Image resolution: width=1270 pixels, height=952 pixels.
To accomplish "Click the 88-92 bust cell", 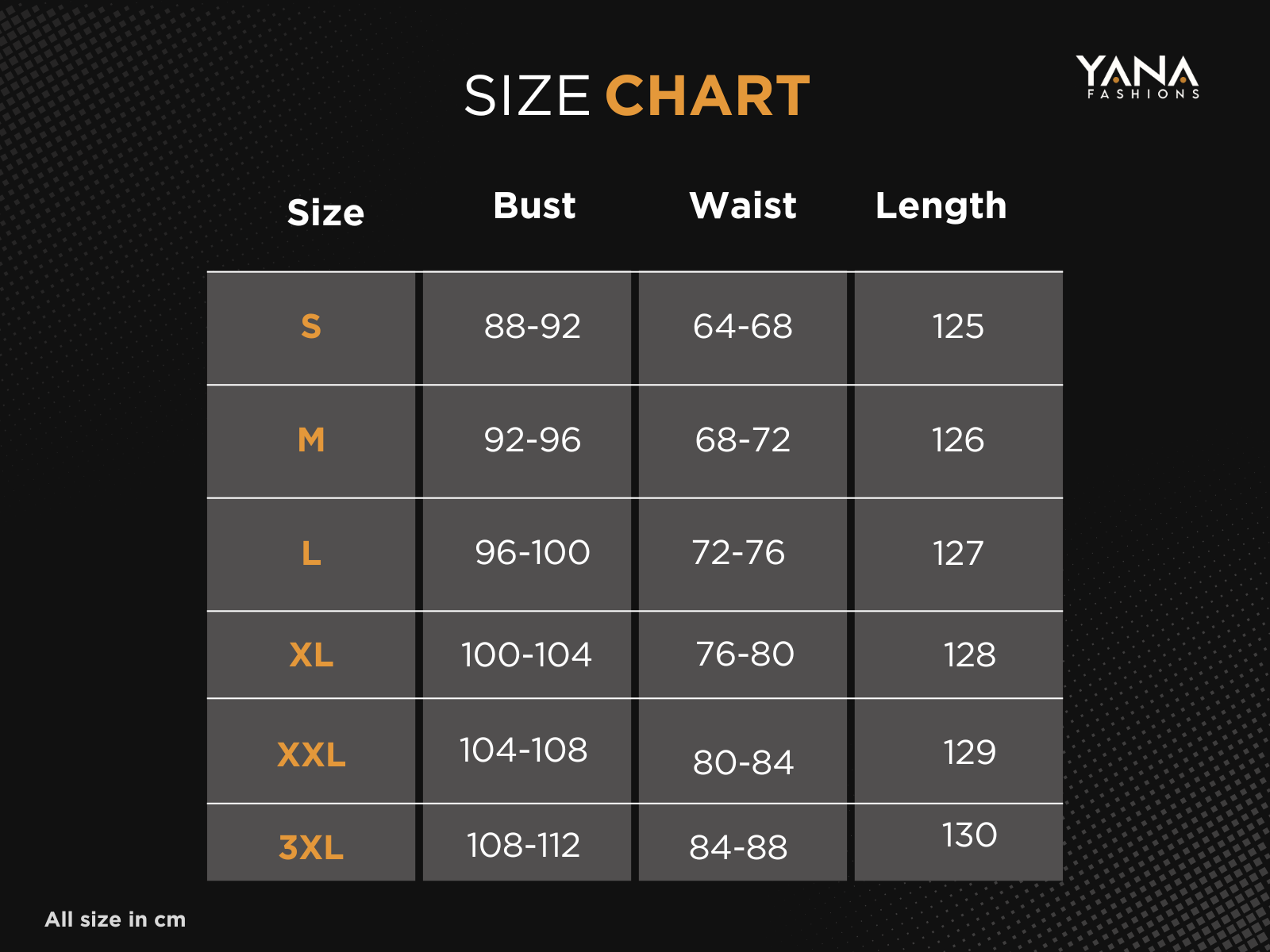I will [533, 327].
